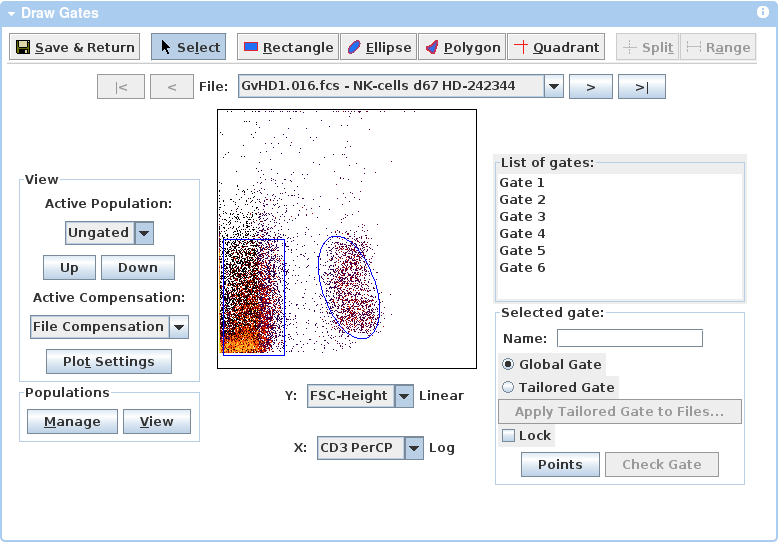
Task: Activate the Select arrow tool
Action: [188, 47]
